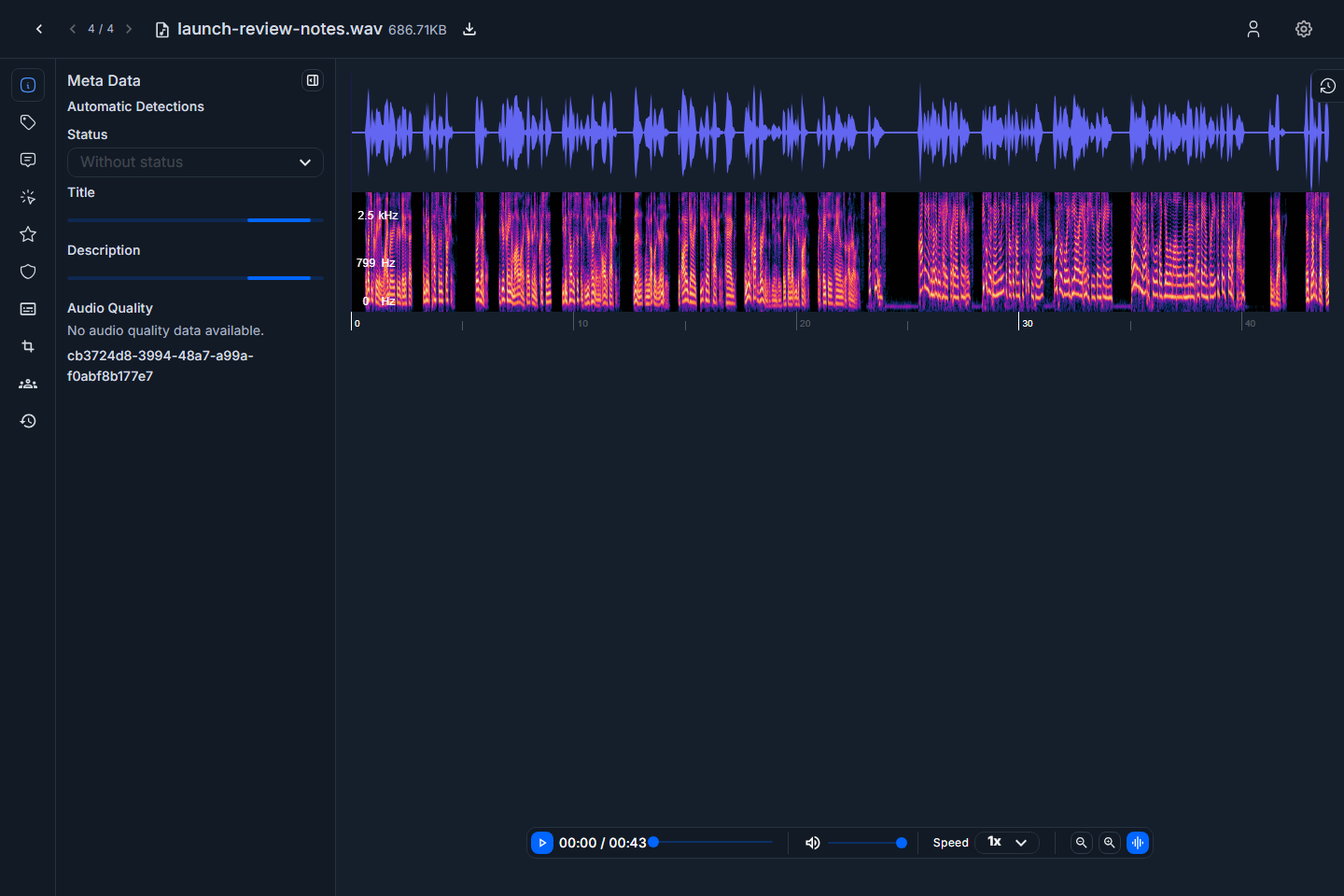Click the 30 second timeline marker
The height and width of the screenshot is (896, 1344).
point(1027,324)
